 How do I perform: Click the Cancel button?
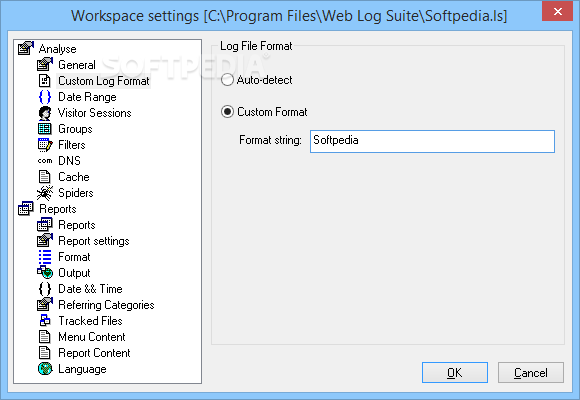(530, 373)
